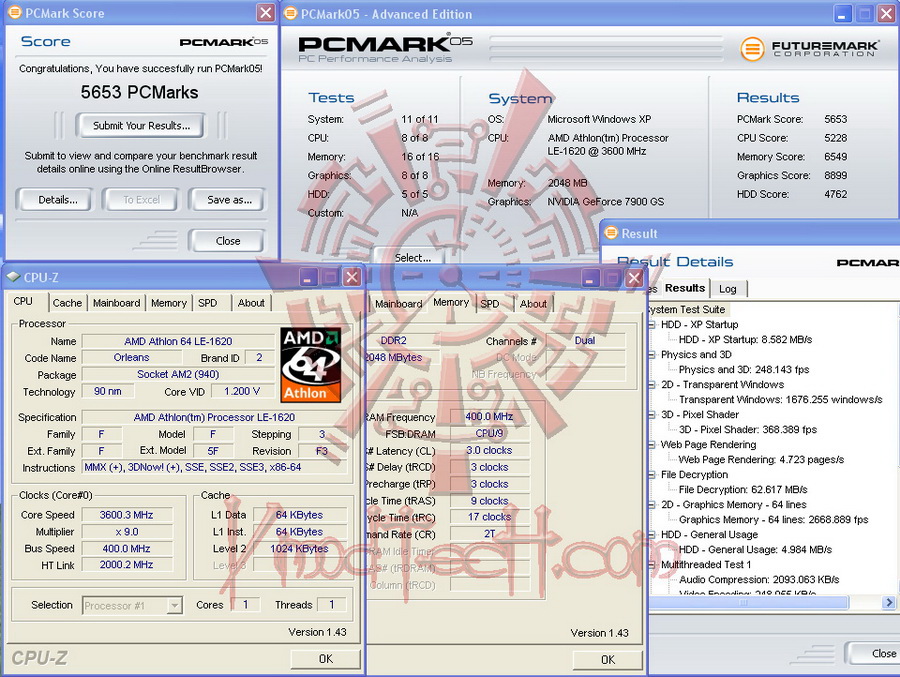Click the Level 2 1024 KBytes cache value

pyautogui.click(x=300, y=548)
